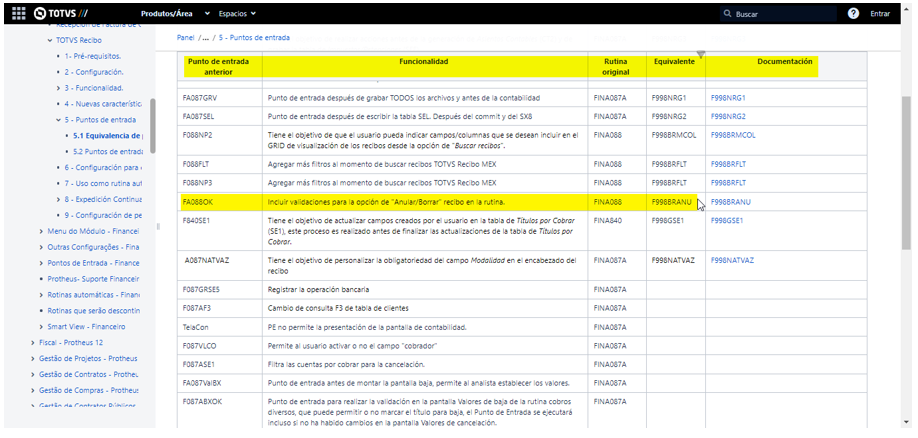Screen dimensions: 918x438
Task: Open F998NRG2 documentation link
Action: tap(728, 117)
